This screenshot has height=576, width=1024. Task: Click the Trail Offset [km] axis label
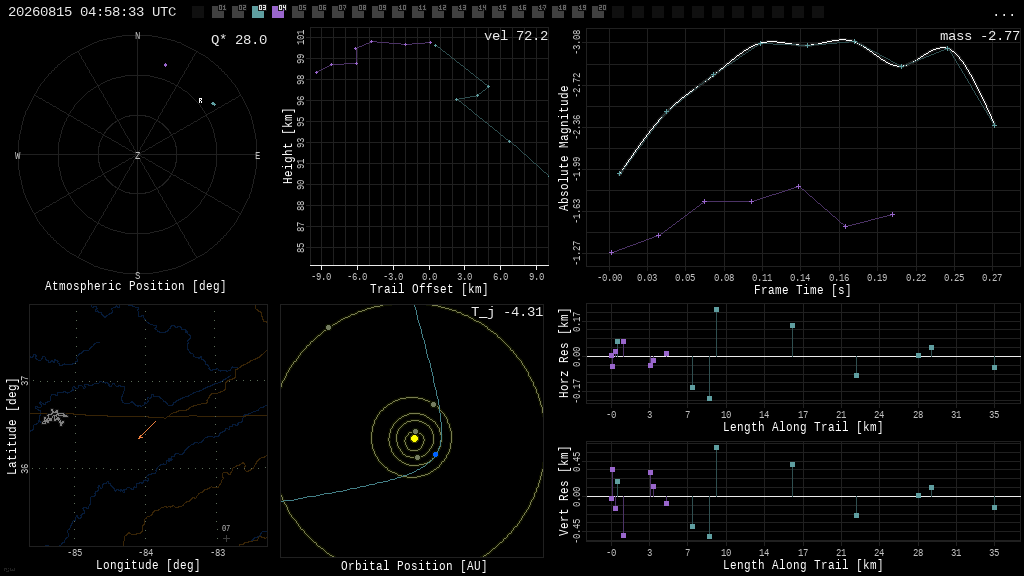pyautogui.click(x=429, y=289)
